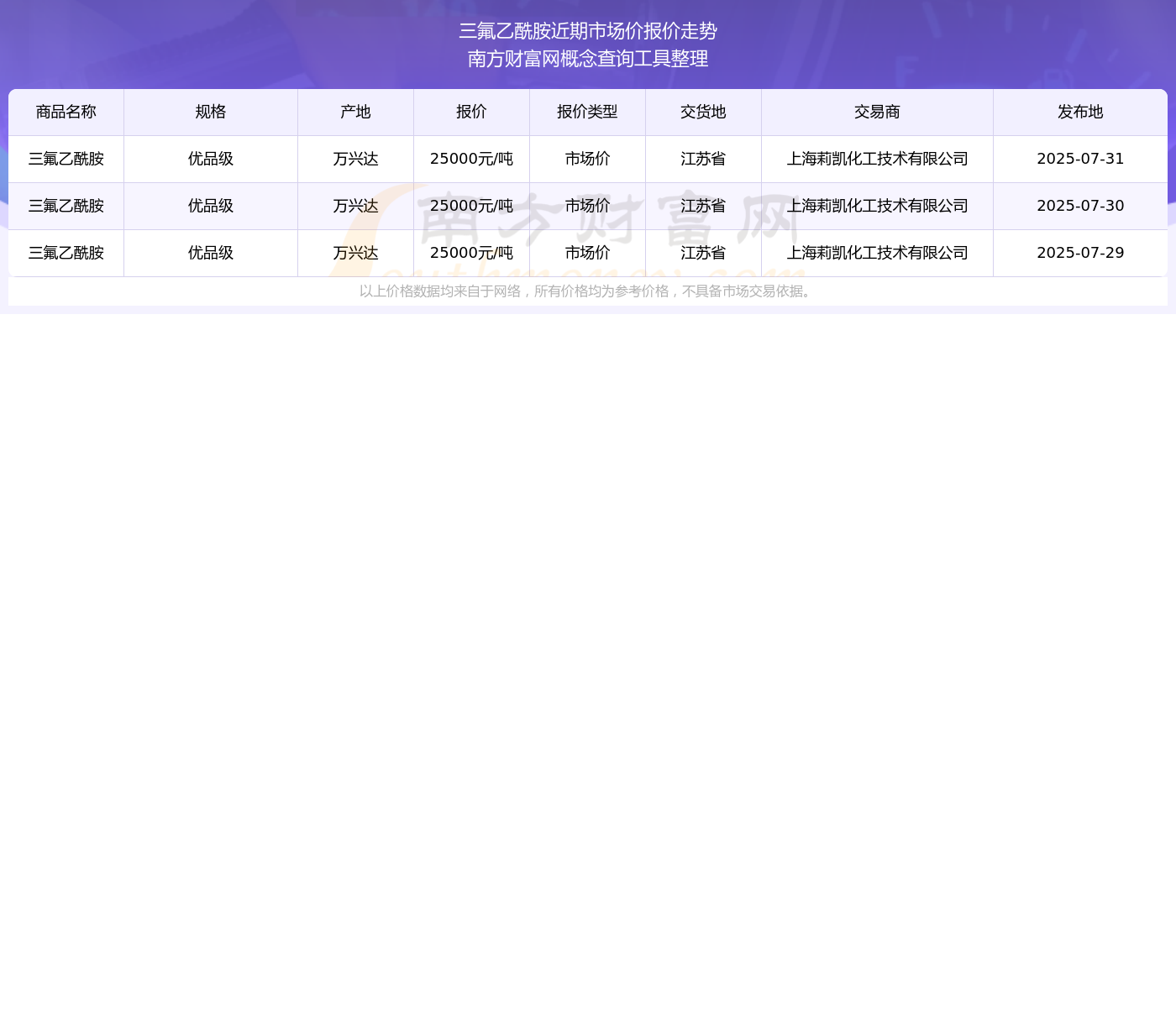This screenshot has width=1176, height=1012.
Task: Click 优品级 in the 2025-07-31 row
Action: tap(211, 159)
